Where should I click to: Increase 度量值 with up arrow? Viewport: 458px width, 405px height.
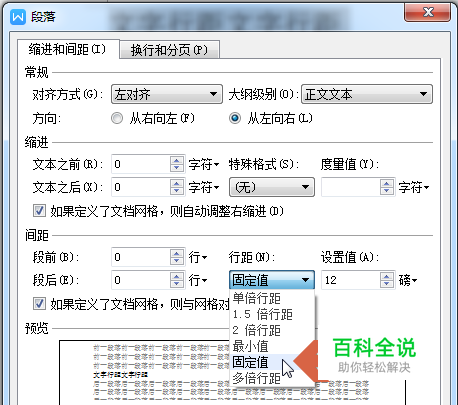(387, 183)
